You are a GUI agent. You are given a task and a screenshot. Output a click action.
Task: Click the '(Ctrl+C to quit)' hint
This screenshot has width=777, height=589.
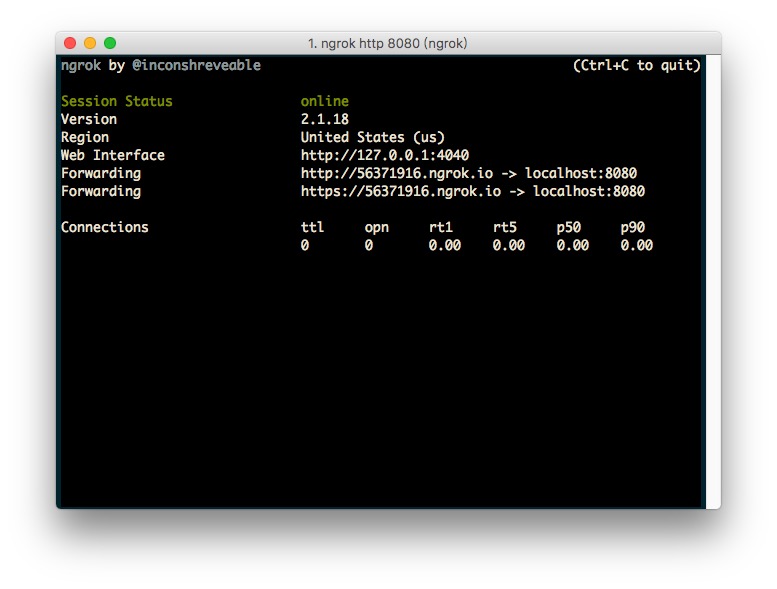(x=637, y=65)
